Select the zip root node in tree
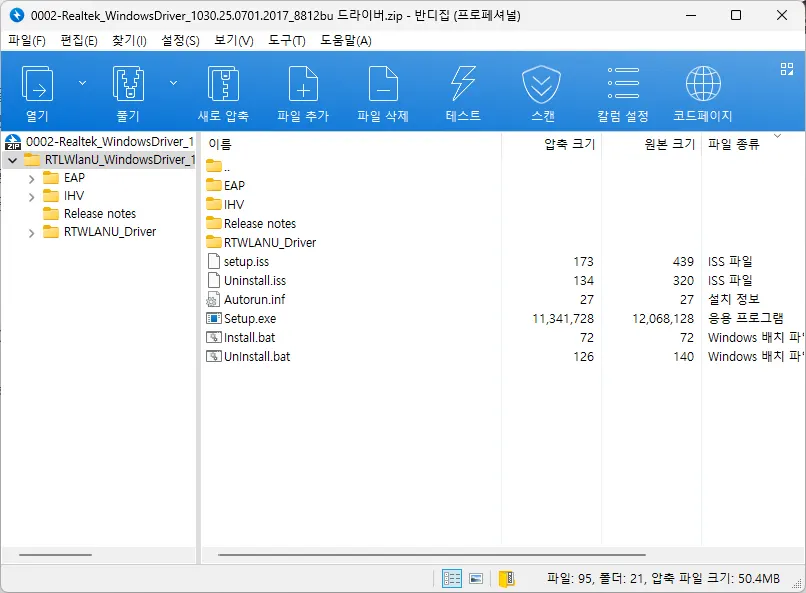Image resolution: width=806 pixels, height=593 pixels. pyautogui.click(x=100, y=142)
